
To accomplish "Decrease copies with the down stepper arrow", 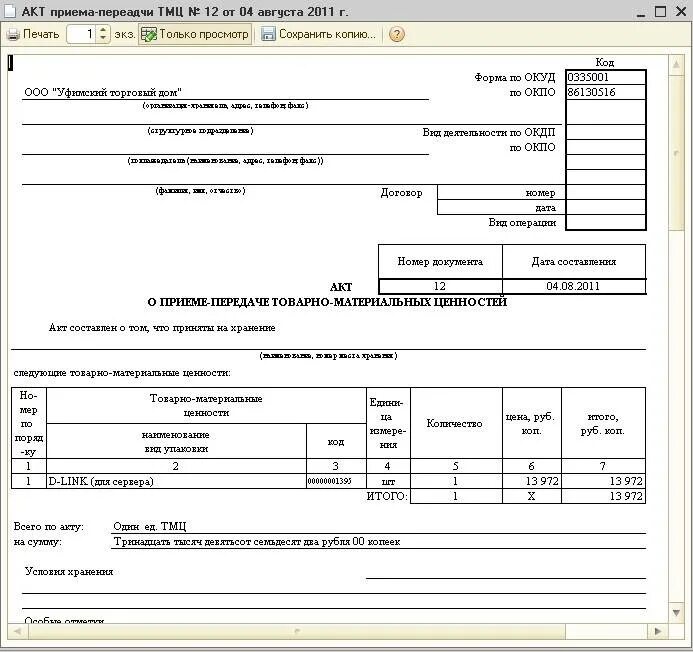I will 103,39.
